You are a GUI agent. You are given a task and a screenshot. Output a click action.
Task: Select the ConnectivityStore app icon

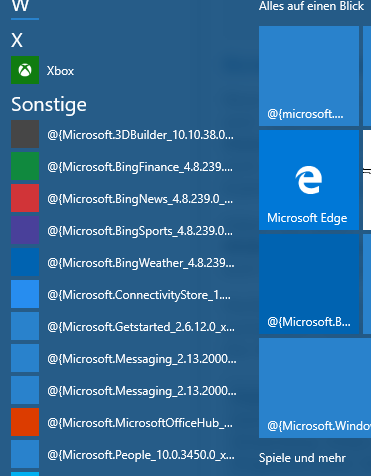coord(25,294)
